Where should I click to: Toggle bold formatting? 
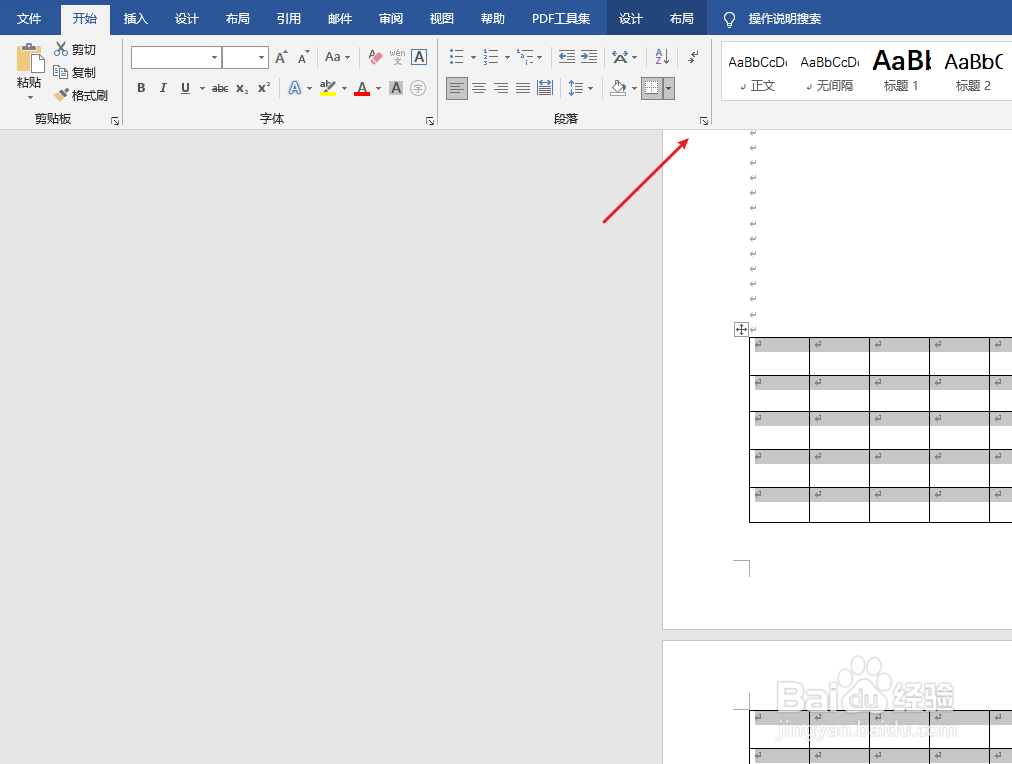click(x=141, y=88)
